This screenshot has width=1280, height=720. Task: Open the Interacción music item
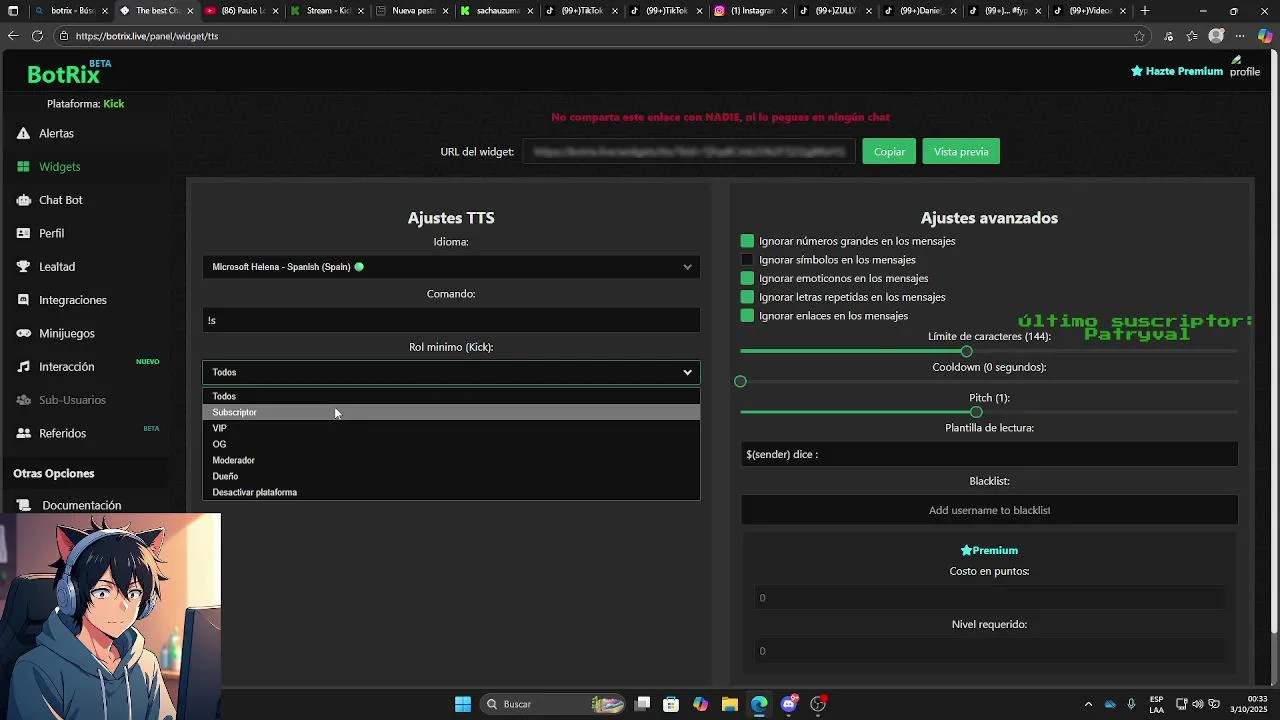click(x=66, y=367)
